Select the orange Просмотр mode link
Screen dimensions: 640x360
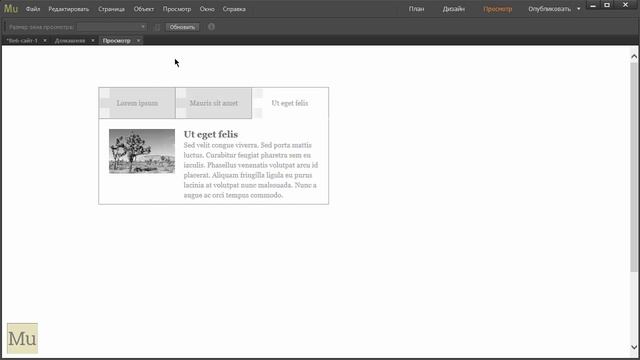click(x=497, y=9)
